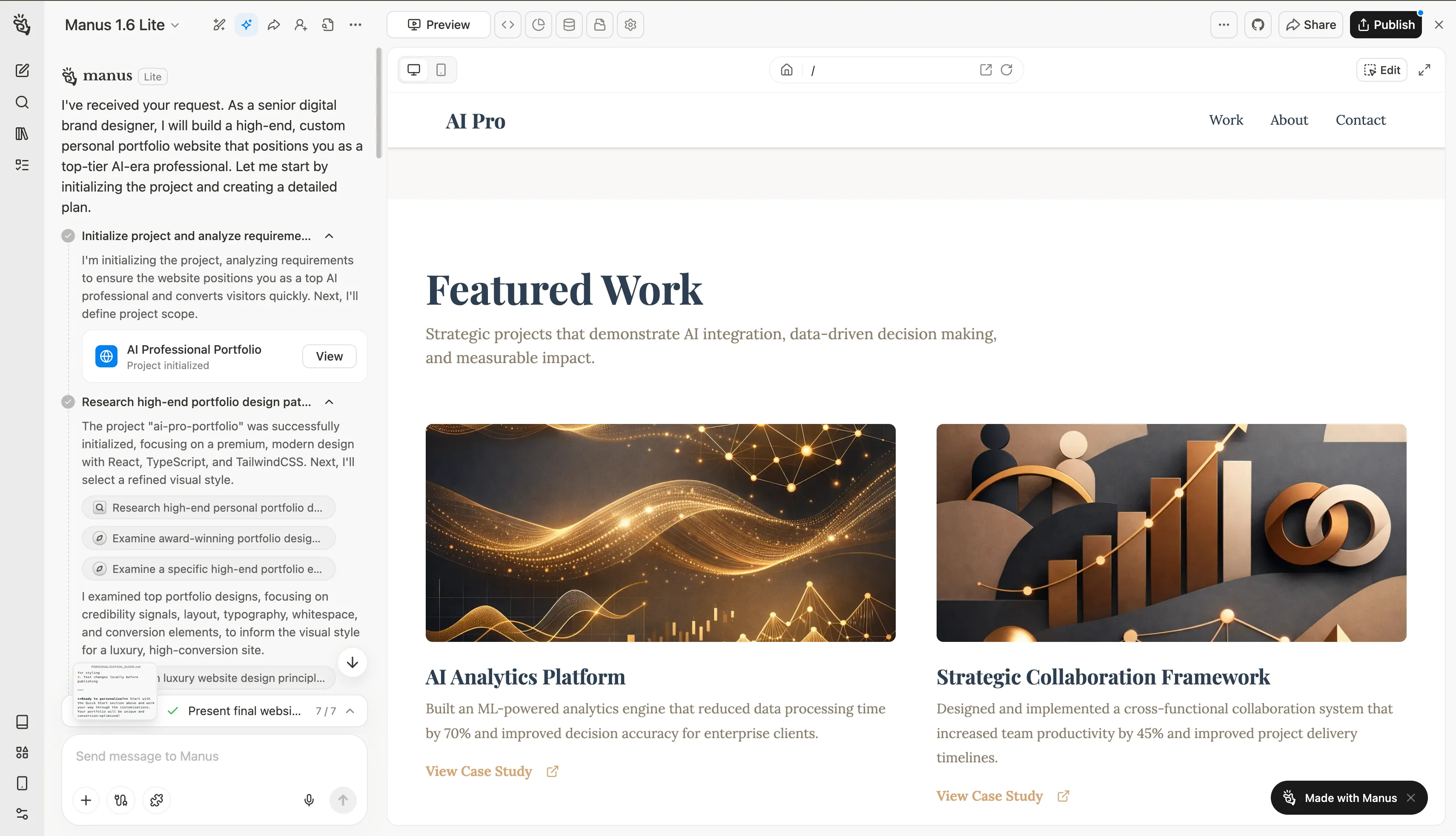
Task: Select the Preview tab
Action: click(x=439, y=25)
